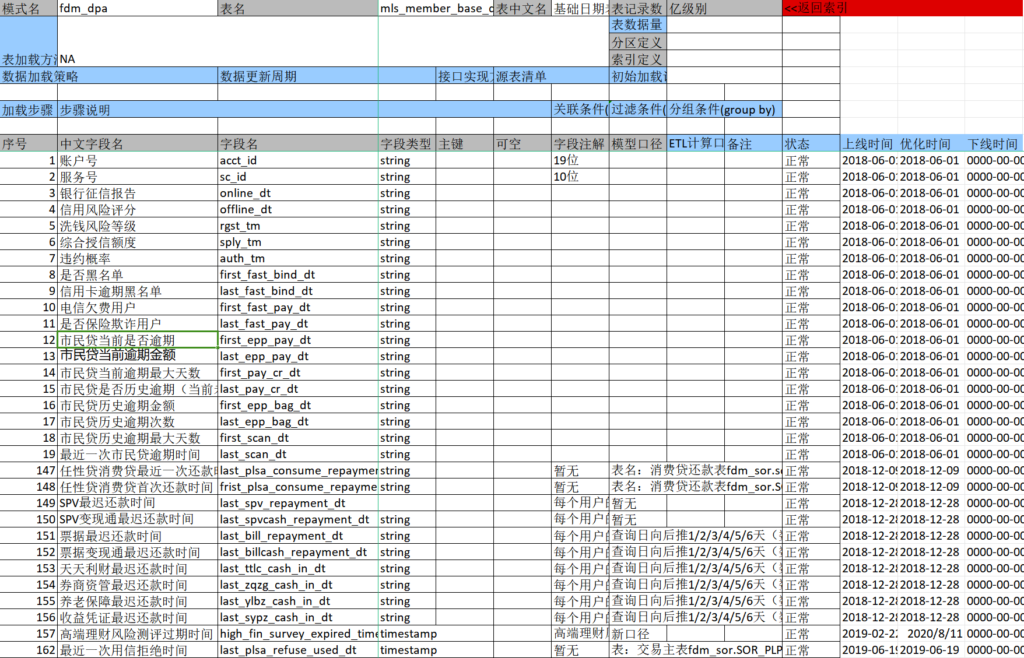Click the 2020/8/11 optimization date cell
Viewport: 1024px width, 658px height.
(926, 634)
